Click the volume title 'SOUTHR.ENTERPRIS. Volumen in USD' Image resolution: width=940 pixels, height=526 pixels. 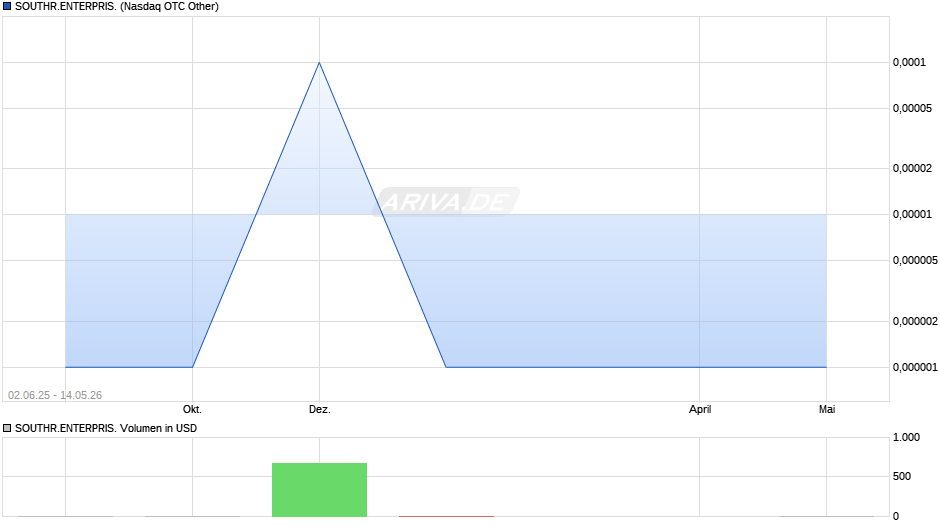(x=106, y=428)
